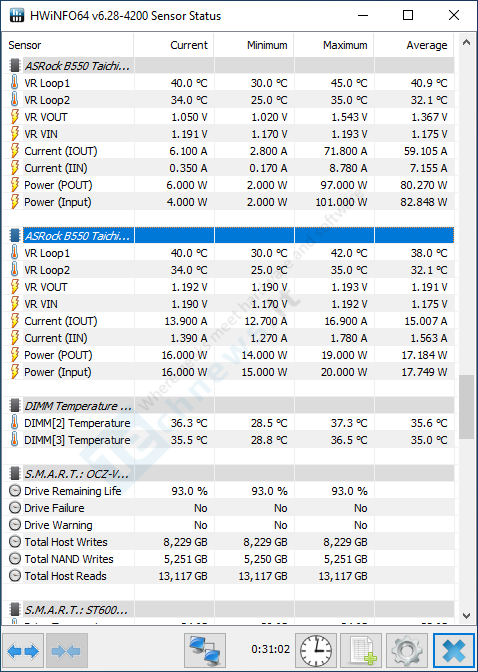Click lightning icon of Power (POUT) at 6.000 W
The height and width of the screenshot is (672, 478).
tap(15, 185)
